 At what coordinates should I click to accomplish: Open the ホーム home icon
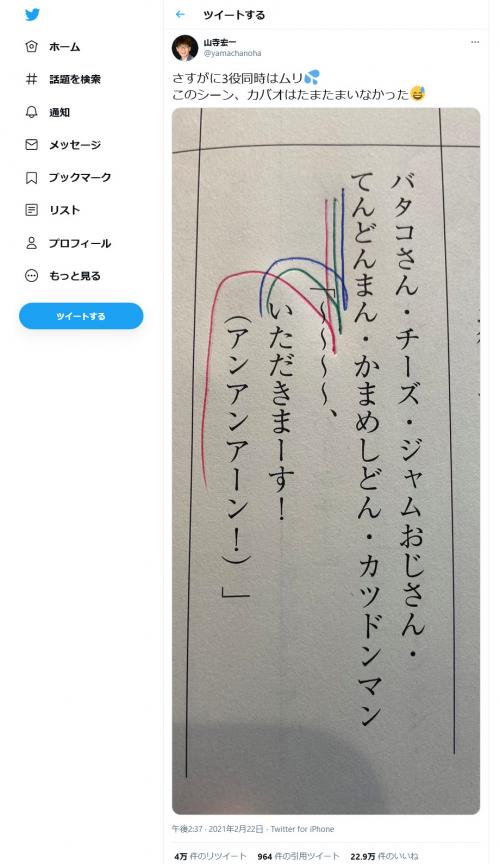(x=32, y=47)
